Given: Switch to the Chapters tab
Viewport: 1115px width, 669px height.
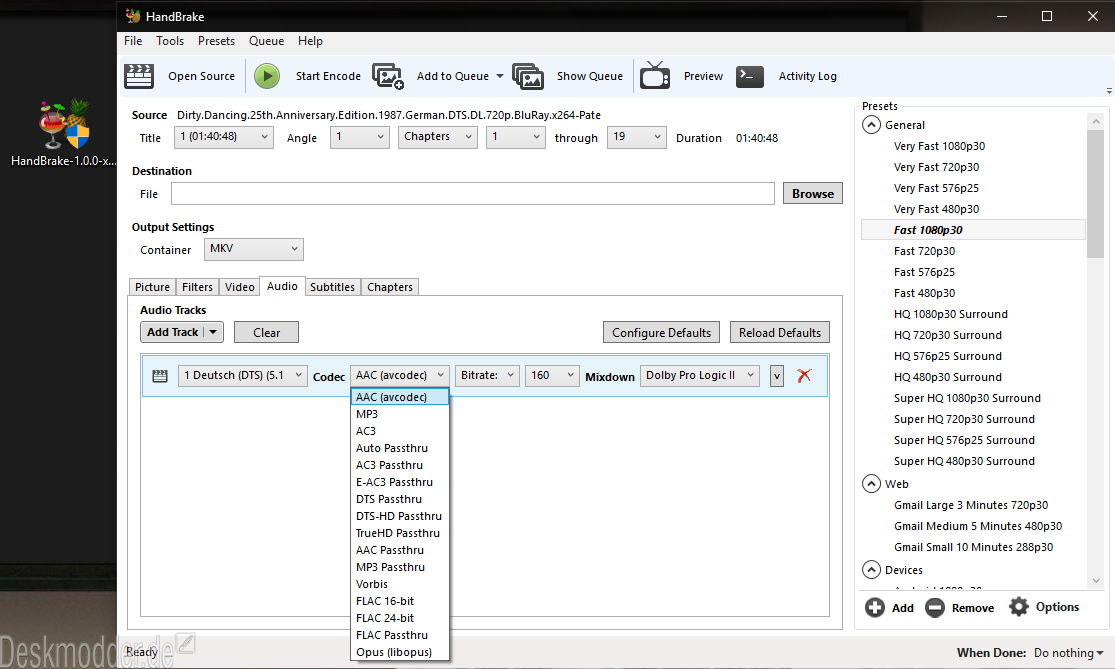Looking at the screenshot, I should tap(390, 287).
